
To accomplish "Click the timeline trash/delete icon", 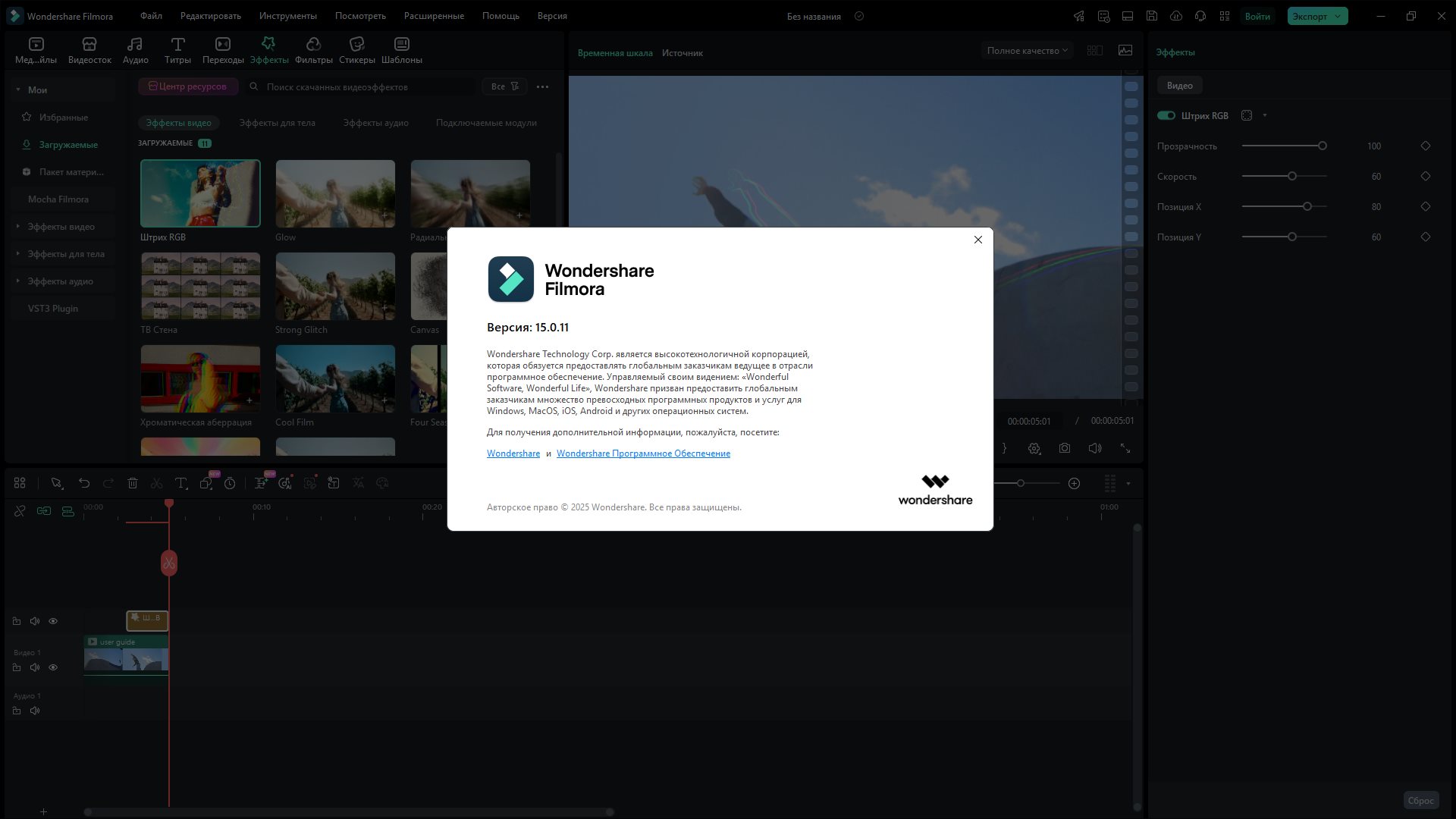I will pyautogui.click(x=133, y=483).
